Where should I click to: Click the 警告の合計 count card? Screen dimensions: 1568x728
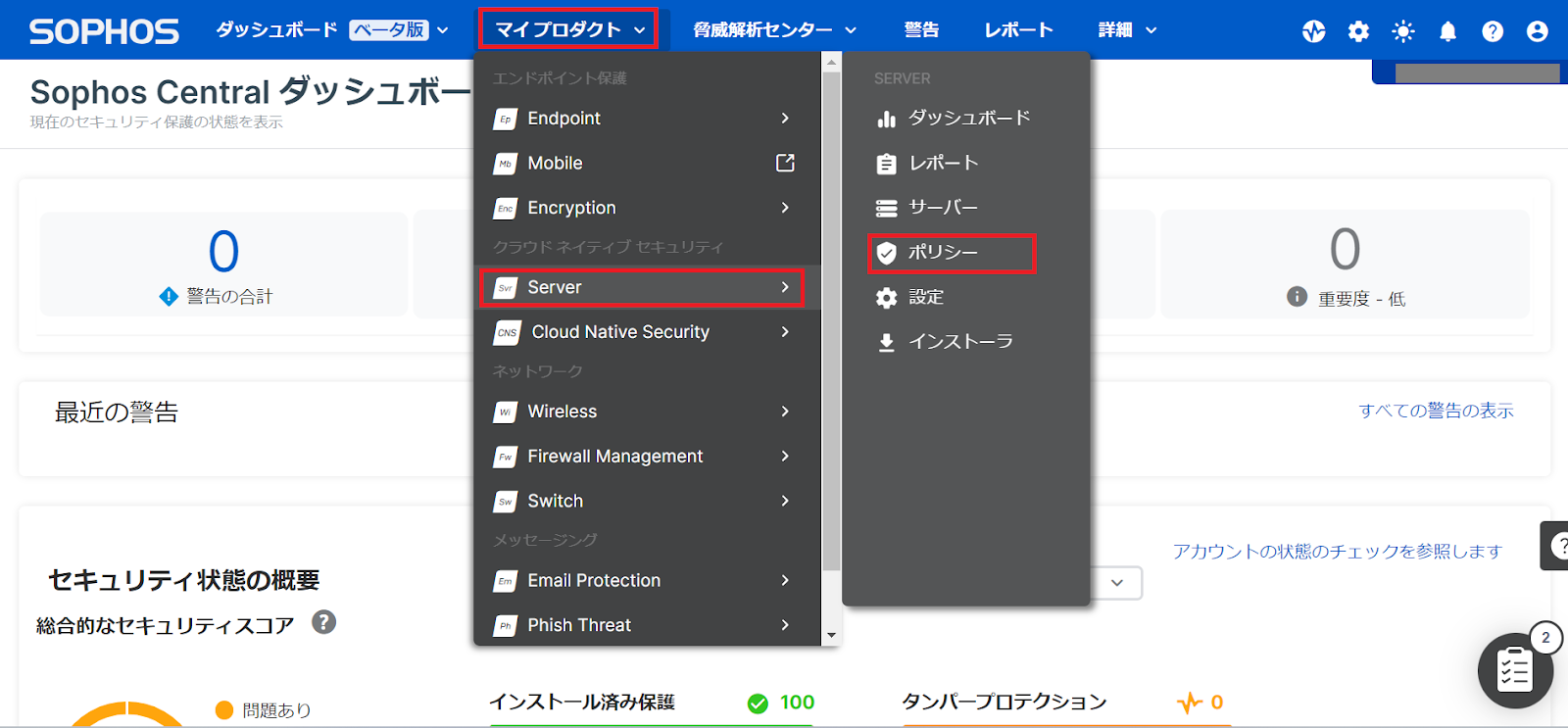pyautogui.click(x=223, y=265)
